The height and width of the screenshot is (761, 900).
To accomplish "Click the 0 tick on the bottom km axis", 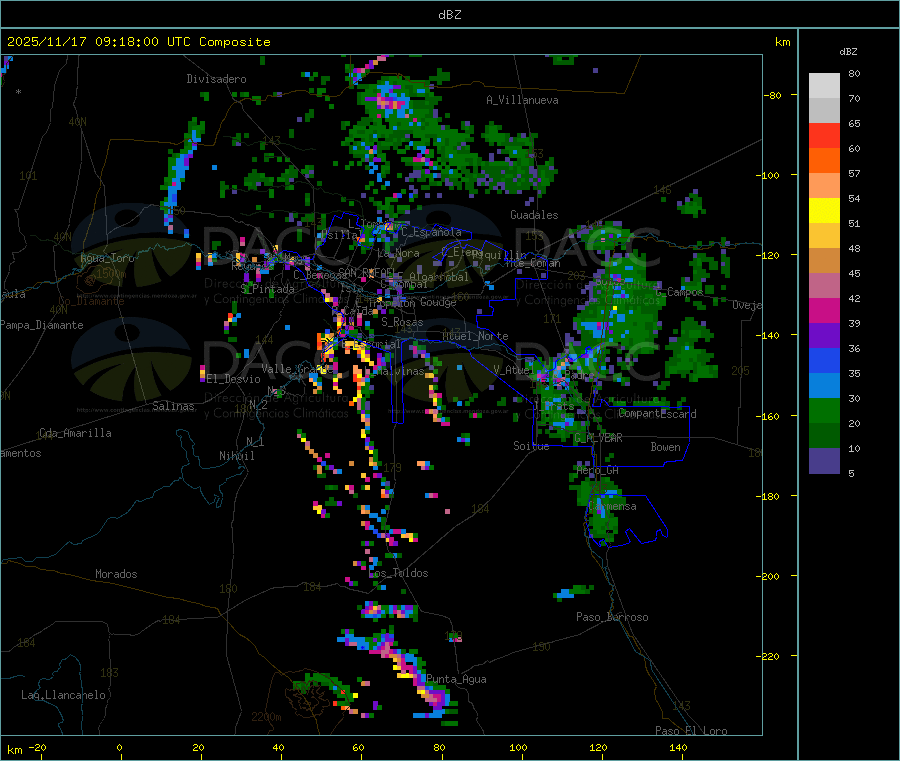I will [119, 747].
